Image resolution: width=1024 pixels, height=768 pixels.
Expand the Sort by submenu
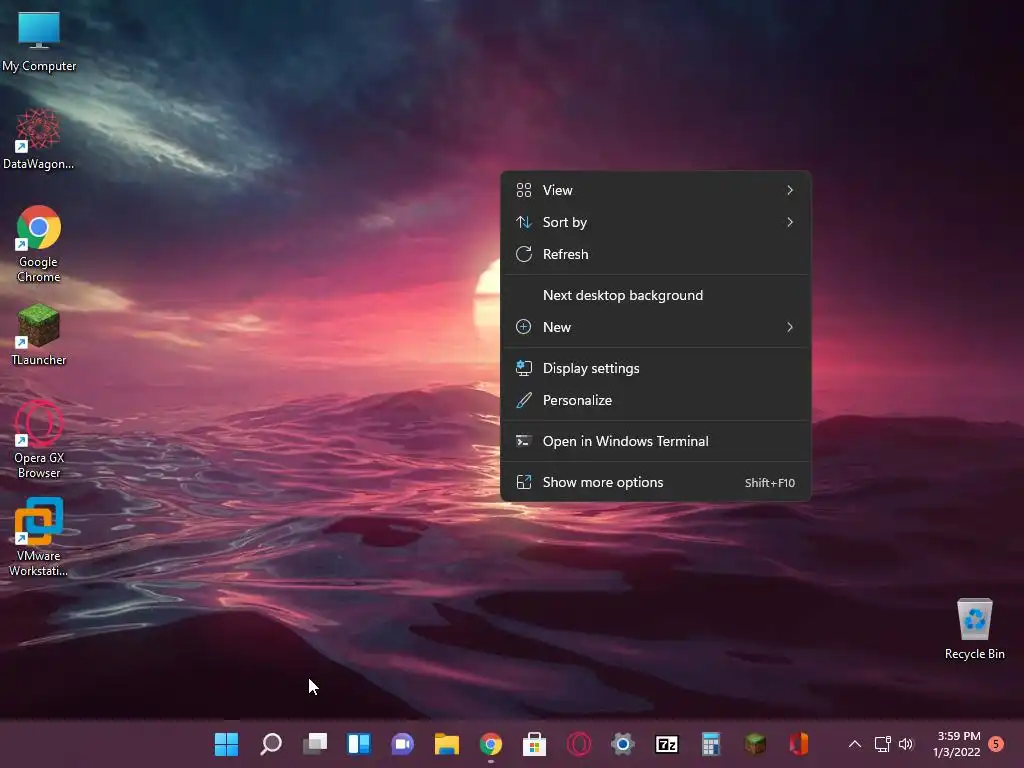[x=656, y=222]
